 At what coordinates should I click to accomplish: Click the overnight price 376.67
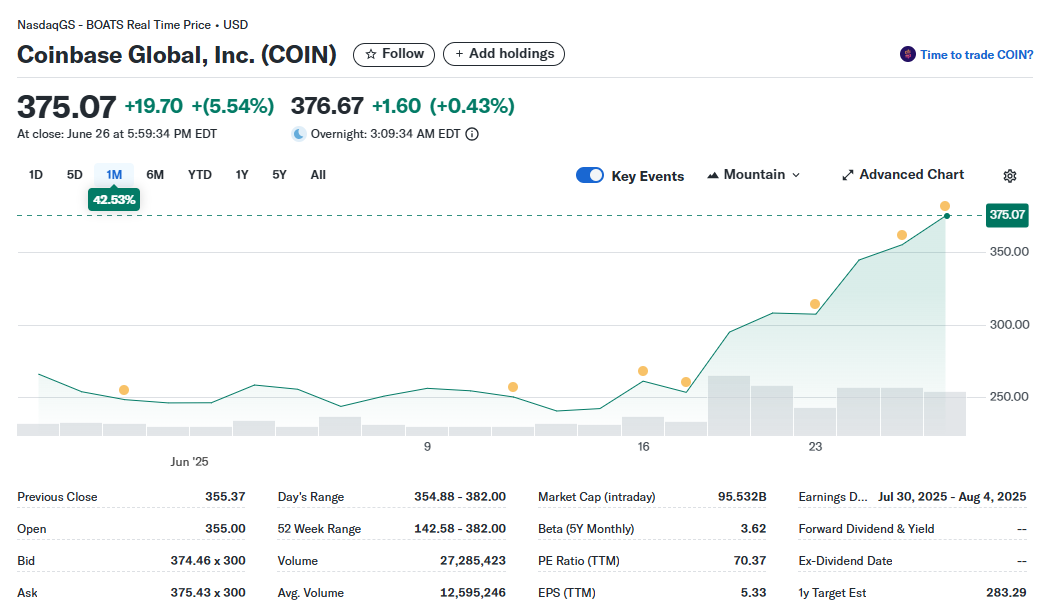[327, 106]
